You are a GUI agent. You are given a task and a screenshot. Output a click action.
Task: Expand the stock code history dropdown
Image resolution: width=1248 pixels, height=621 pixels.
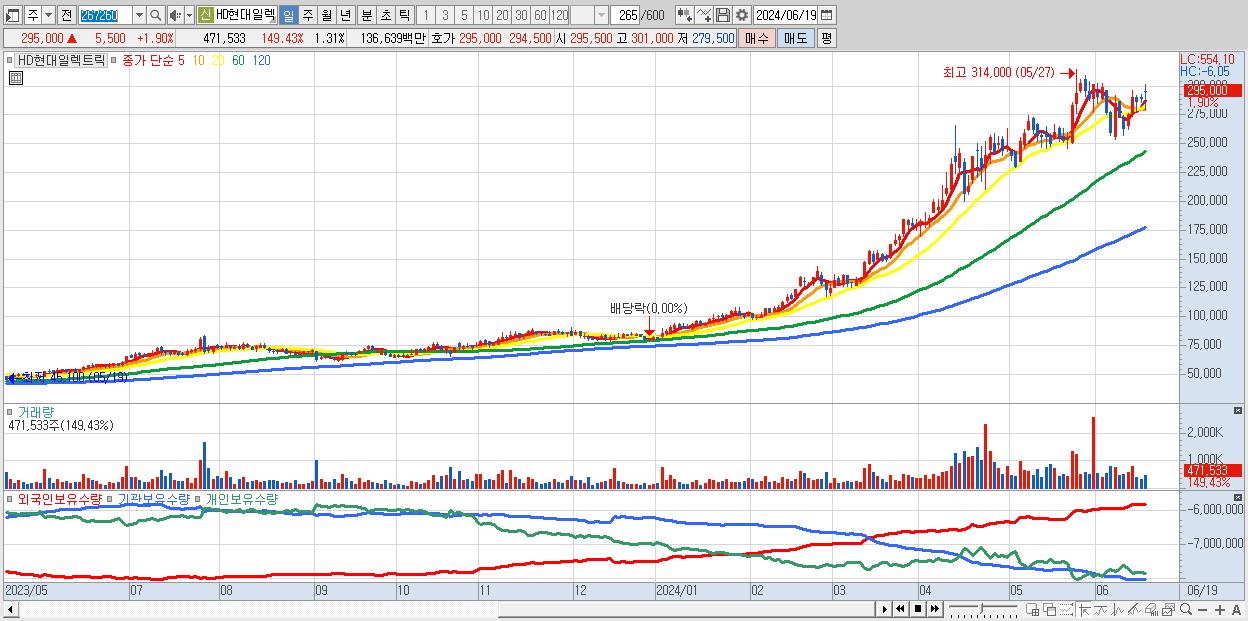[139, 15]
